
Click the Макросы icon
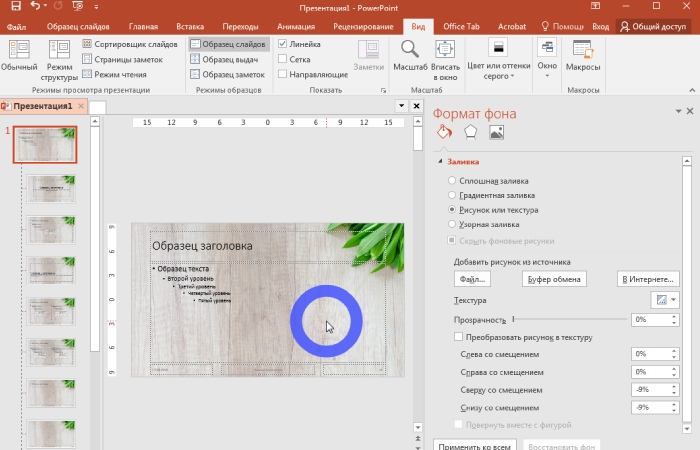tap(583, 49)
